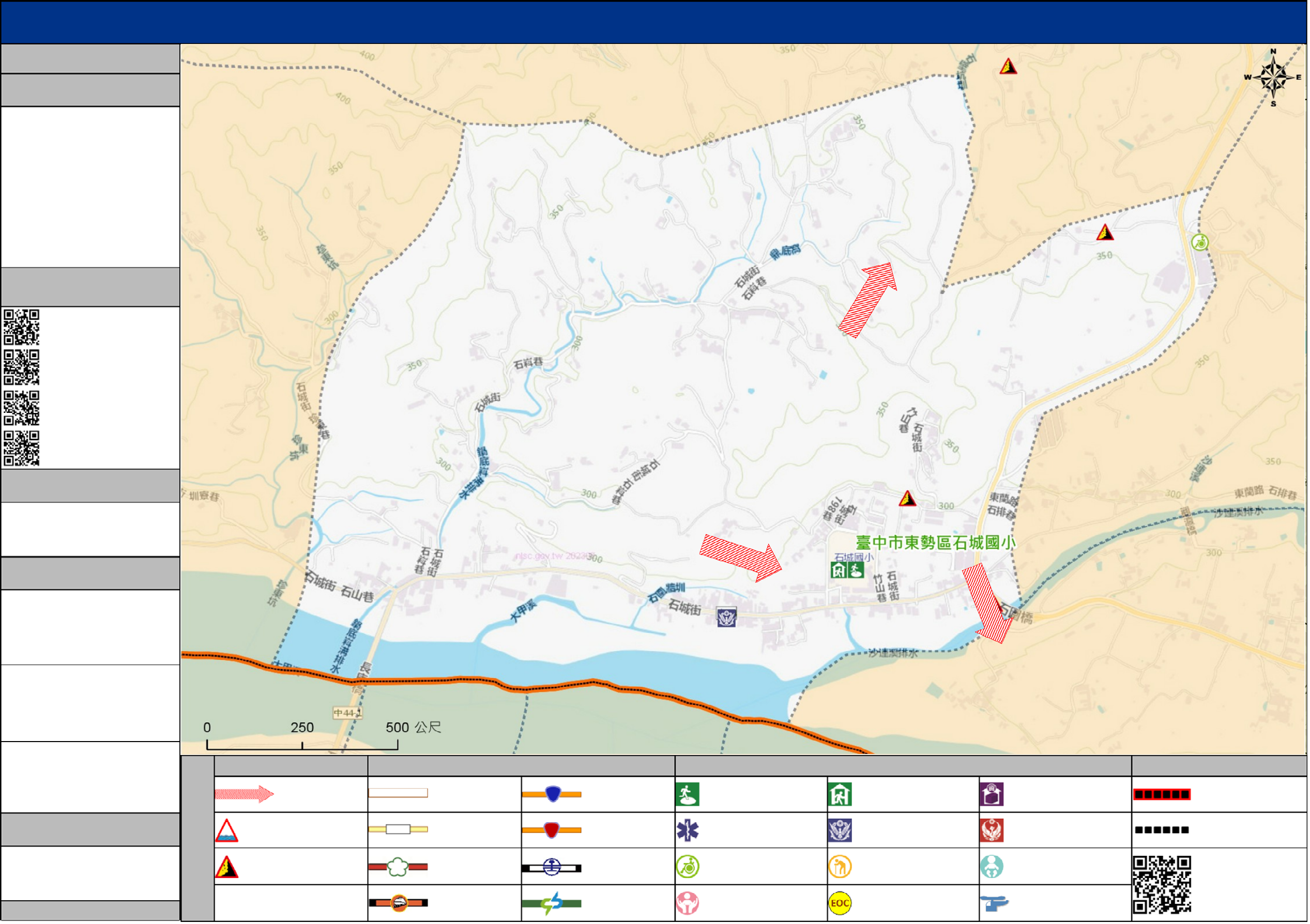The height and width of the screenshot is (924, 1310).
Task: Click the outdoor shelter marker at 石城國小
Action: click(857, 571)
